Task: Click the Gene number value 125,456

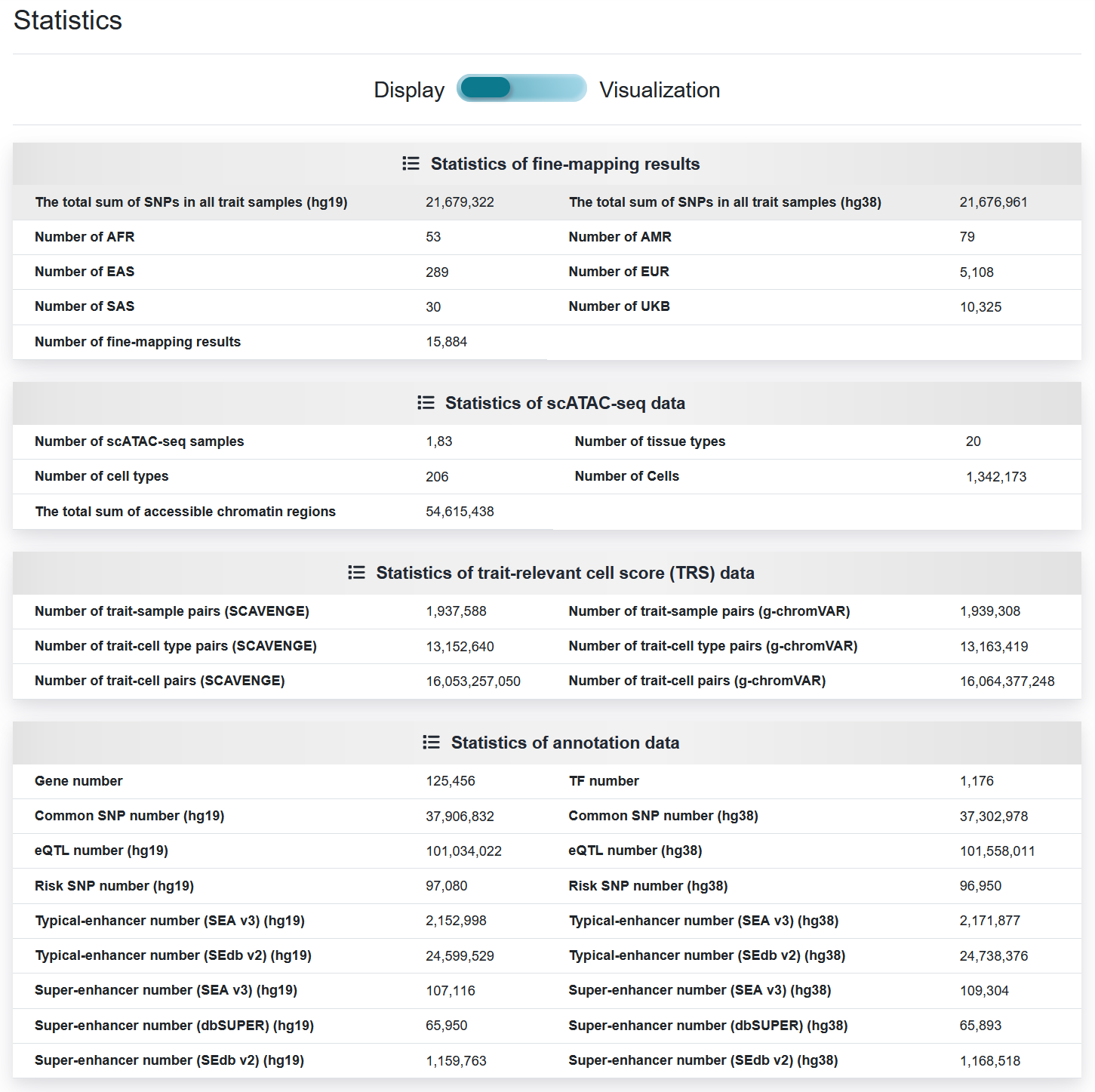Action: pyautogui.click(x=451, y=781)
